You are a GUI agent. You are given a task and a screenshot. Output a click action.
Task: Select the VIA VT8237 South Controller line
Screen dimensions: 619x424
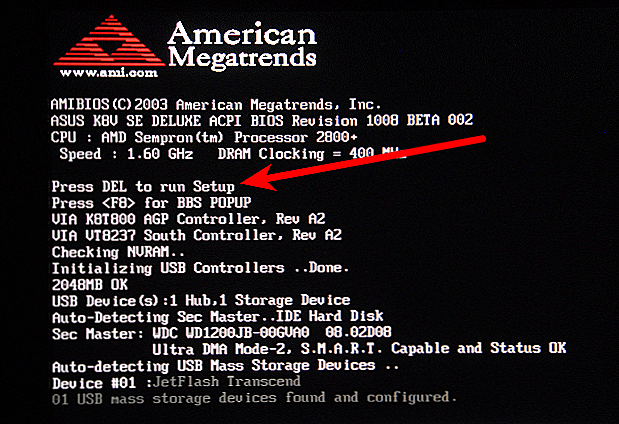pyautogui.click(x=197, y=235)
